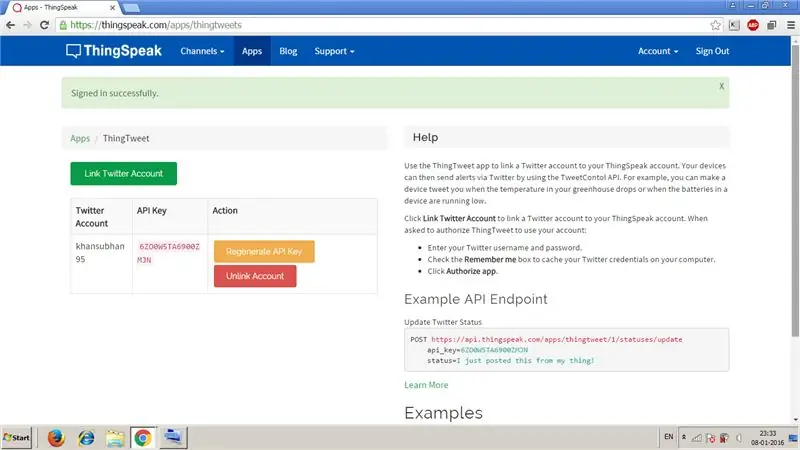Close the Apps - ThingSpeak tab

pyautogui.click(x=112, y=8)
